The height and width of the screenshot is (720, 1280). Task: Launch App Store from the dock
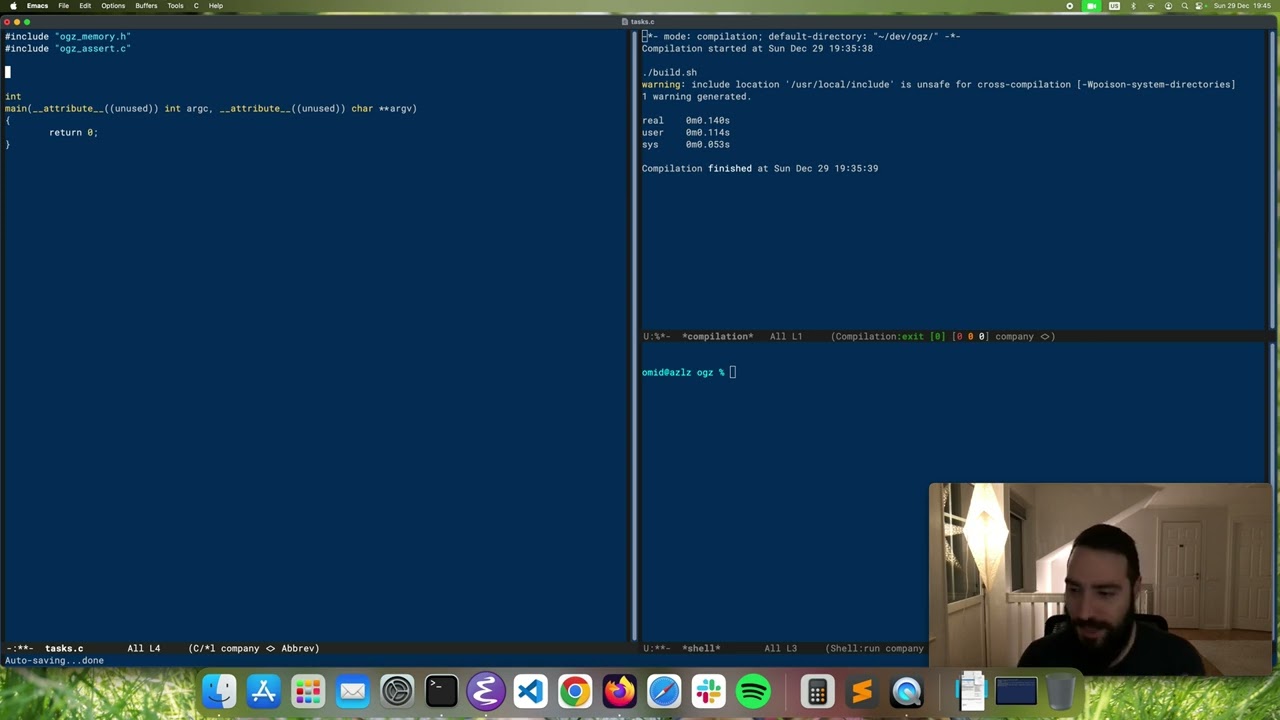click(264, 691)
